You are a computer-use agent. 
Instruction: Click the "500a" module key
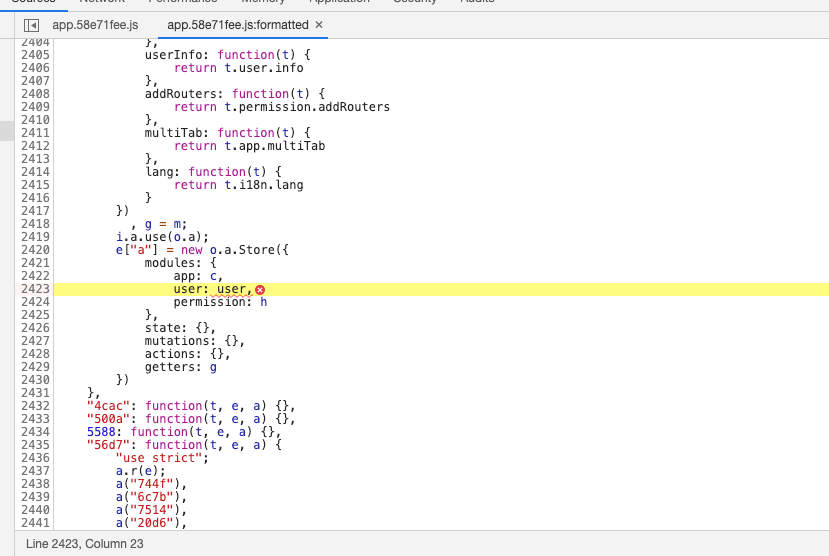click(x=108, y=419)
